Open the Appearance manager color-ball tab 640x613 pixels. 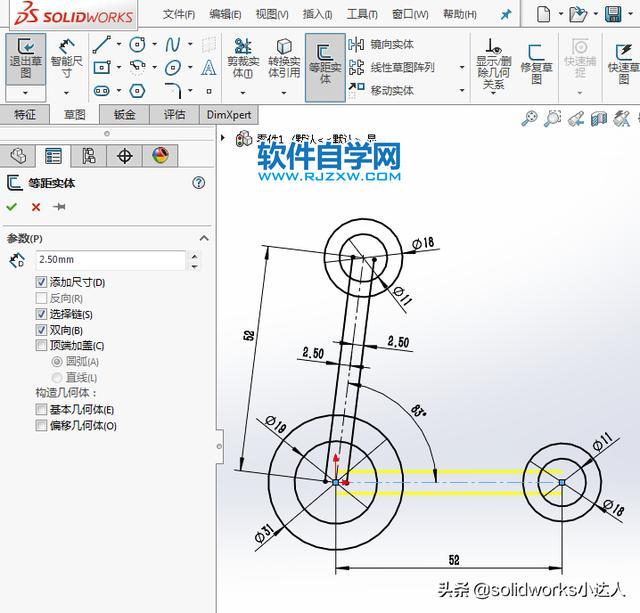[x=159, y=155]
